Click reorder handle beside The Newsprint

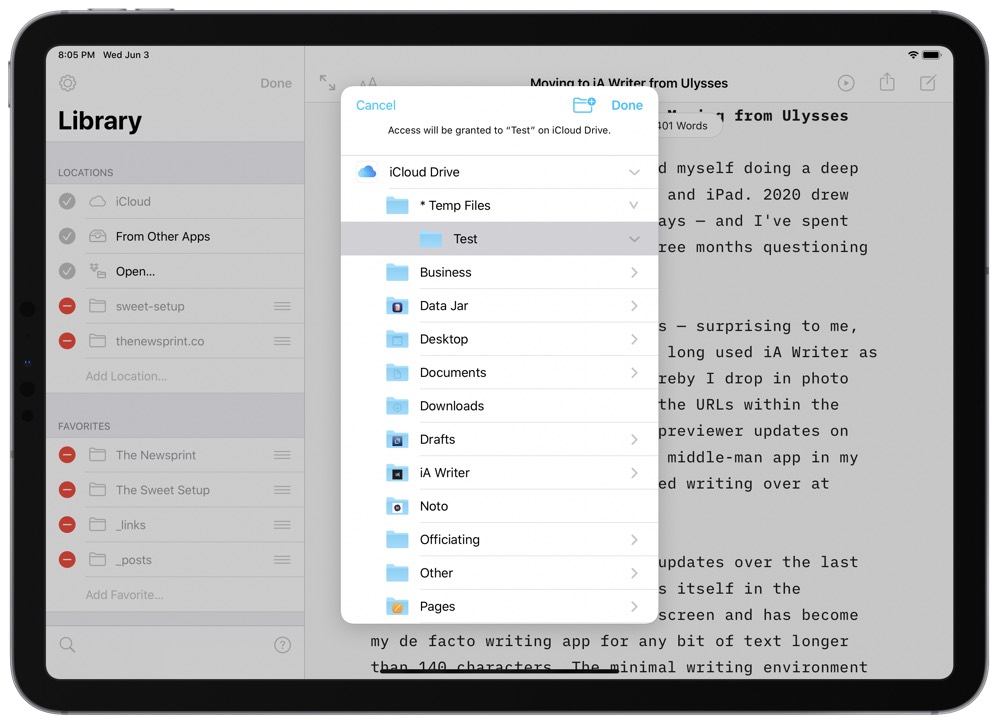point(283,455)
